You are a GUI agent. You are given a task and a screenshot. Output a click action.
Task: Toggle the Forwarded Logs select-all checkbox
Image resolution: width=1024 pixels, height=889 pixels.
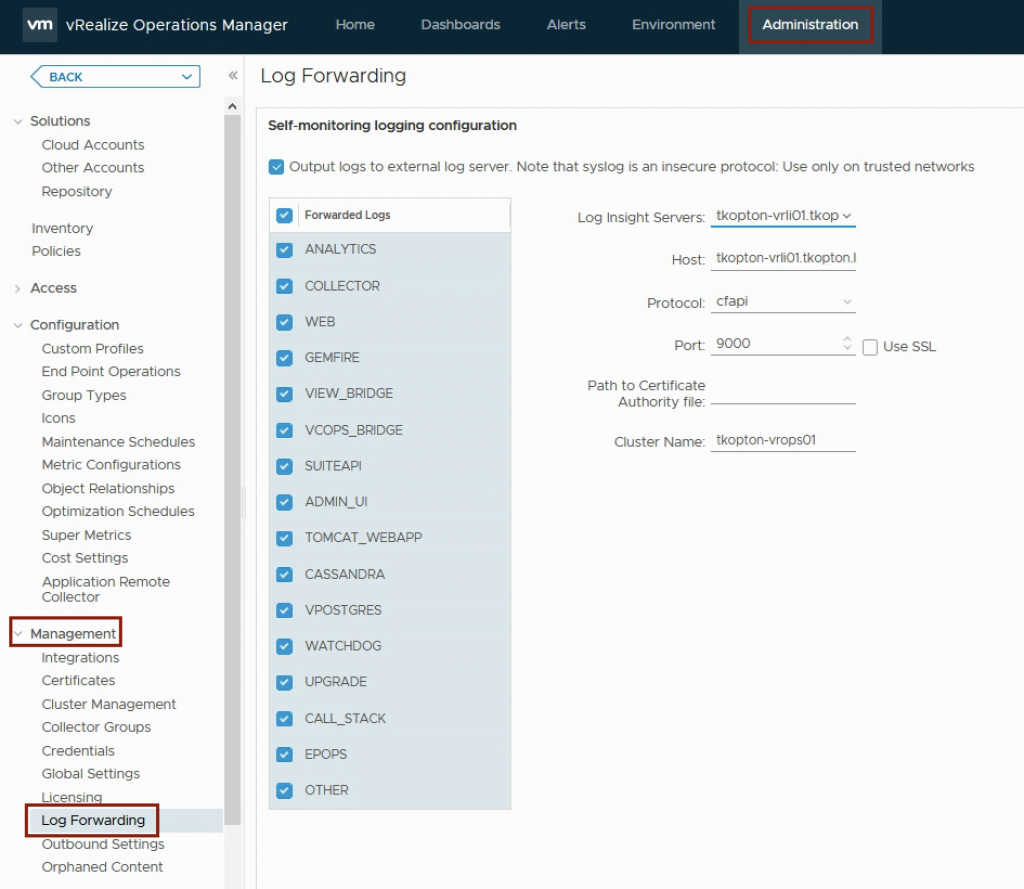[x=284, y=216]
